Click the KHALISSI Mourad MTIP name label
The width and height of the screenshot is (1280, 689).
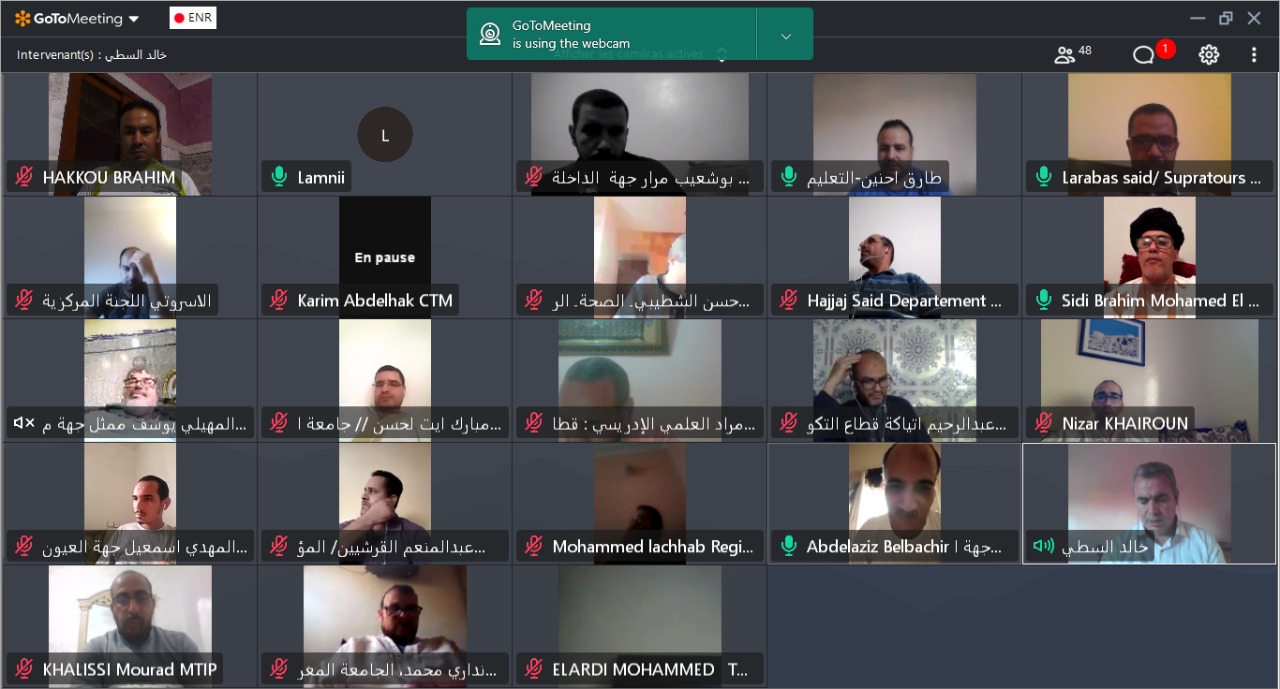pos(130,670)
